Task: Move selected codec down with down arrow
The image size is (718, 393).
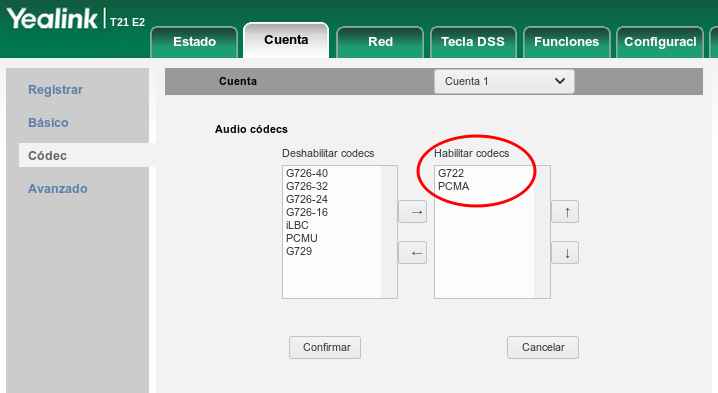Action: [565, 253]
